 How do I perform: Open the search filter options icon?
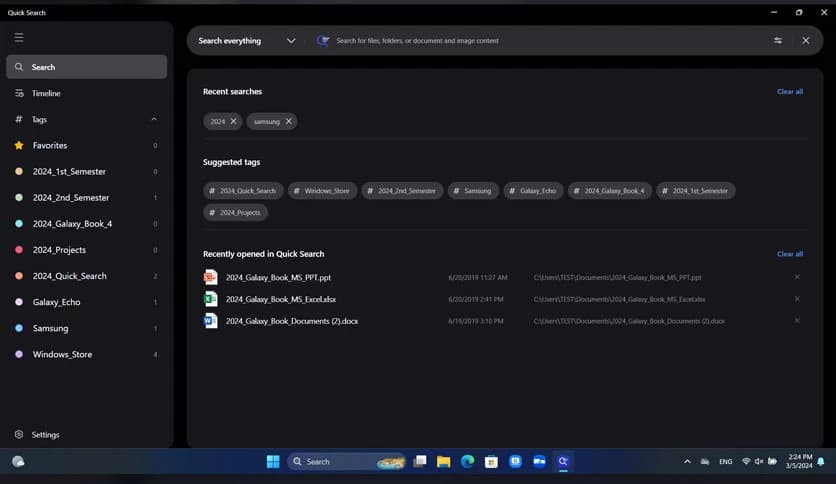[x=778, y=41]
